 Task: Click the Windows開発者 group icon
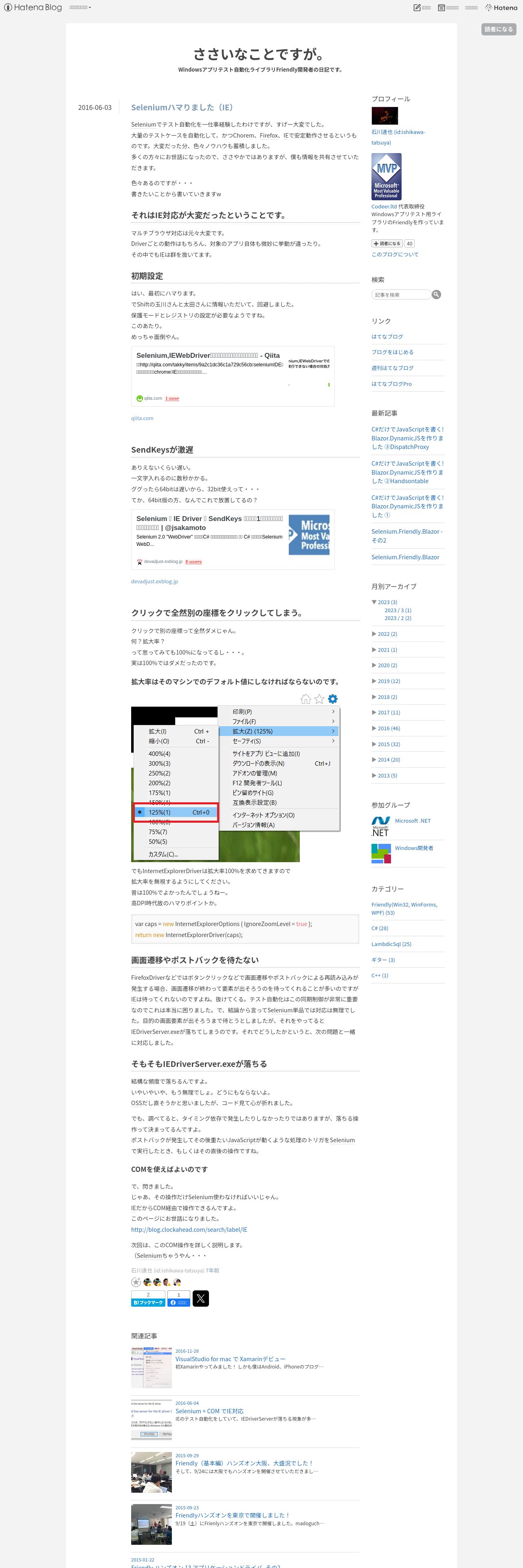click(381, 853)
